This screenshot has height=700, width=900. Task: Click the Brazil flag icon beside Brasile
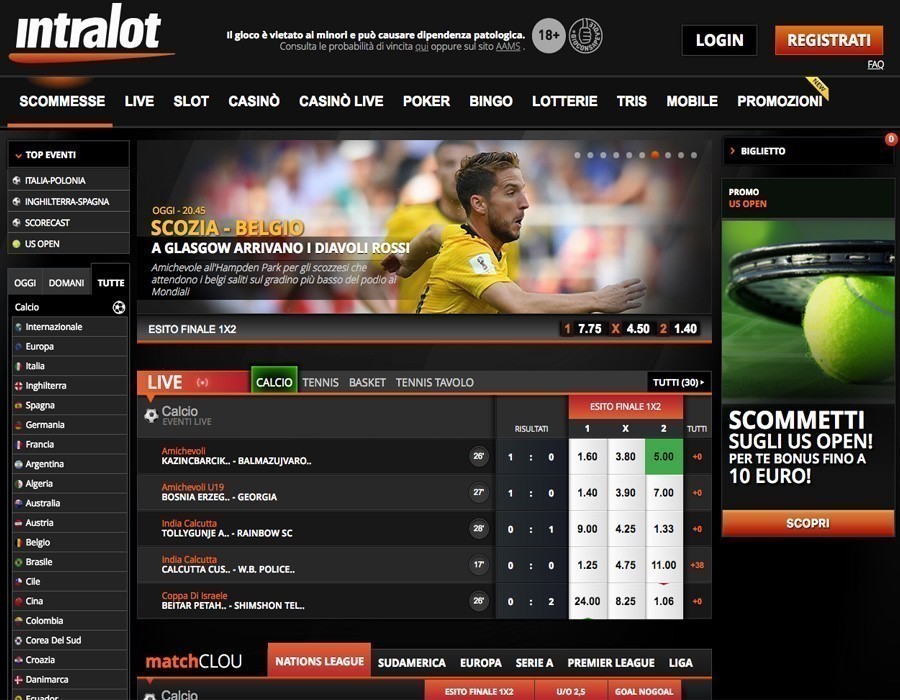click(x=18, y=562)
